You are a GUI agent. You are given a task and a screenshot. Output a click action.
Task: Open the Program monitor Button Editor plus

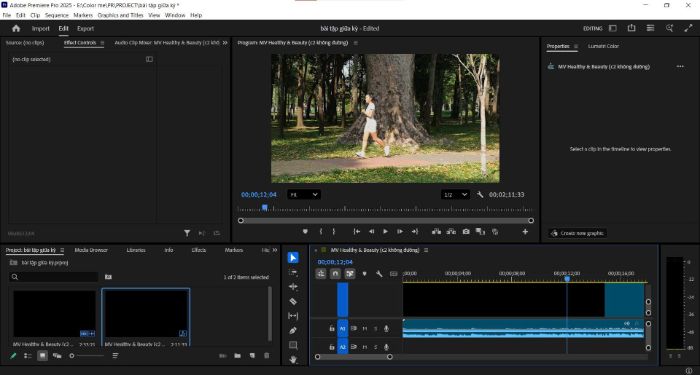(525, 232)
